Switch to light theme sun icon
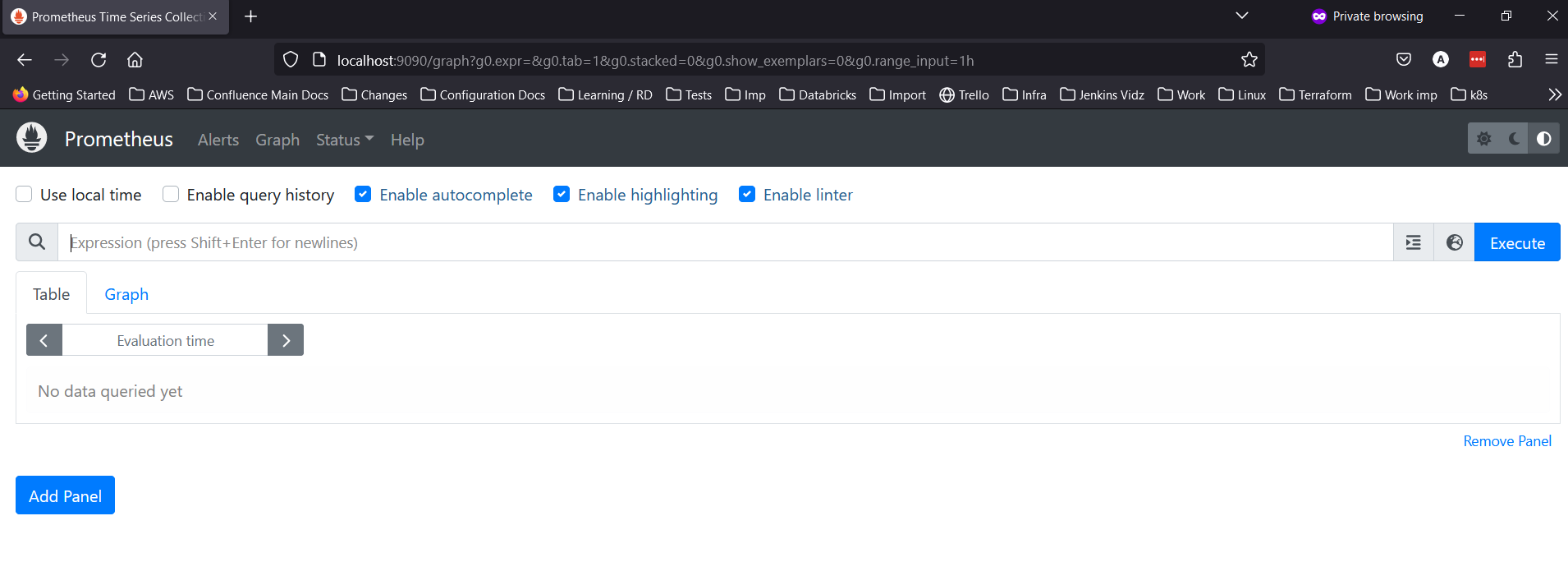This screenshot has height=585, width=1568. tap(1483, 139)
